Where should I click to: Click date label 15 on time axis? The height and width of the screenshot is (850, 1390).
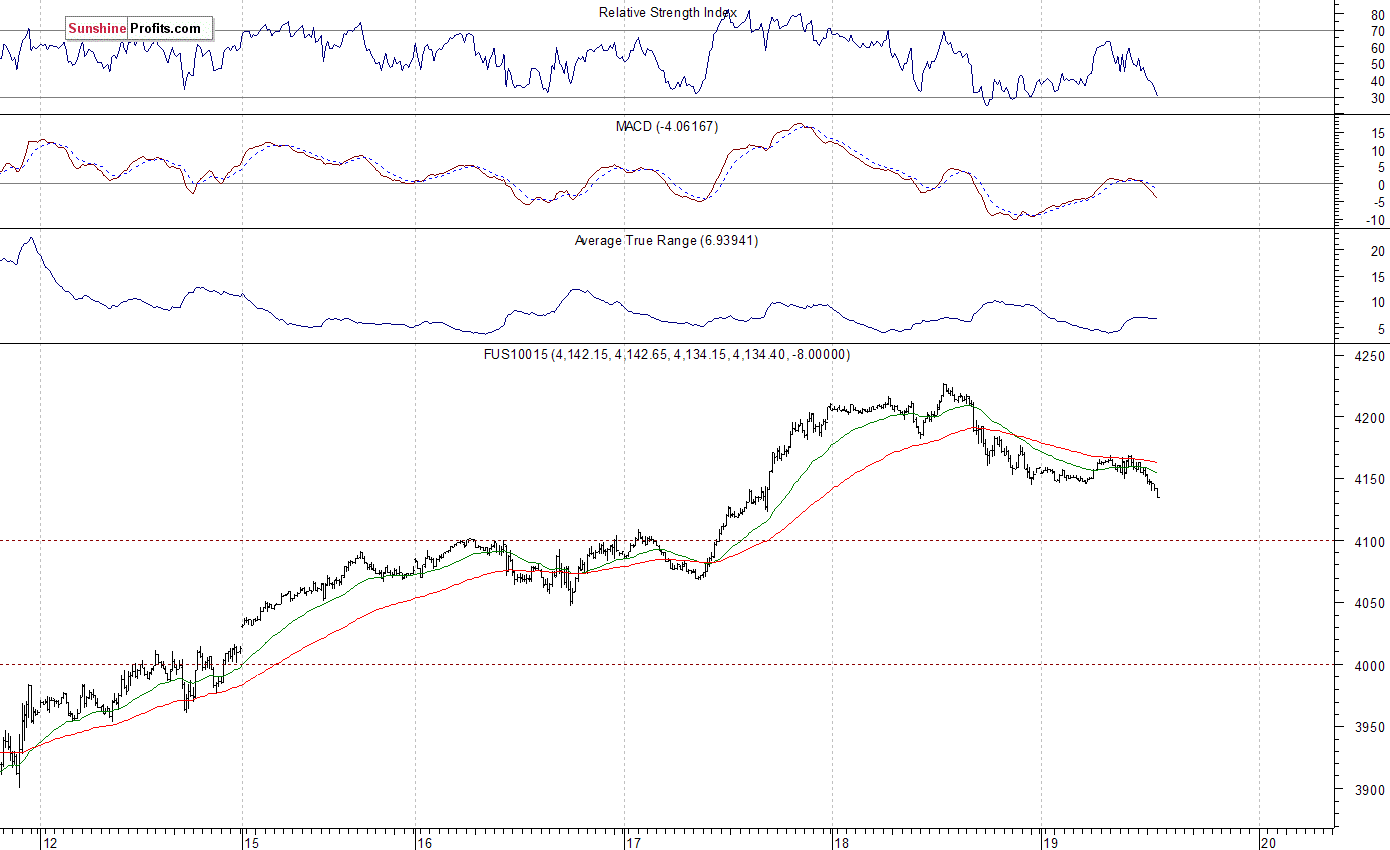(251, 842)
